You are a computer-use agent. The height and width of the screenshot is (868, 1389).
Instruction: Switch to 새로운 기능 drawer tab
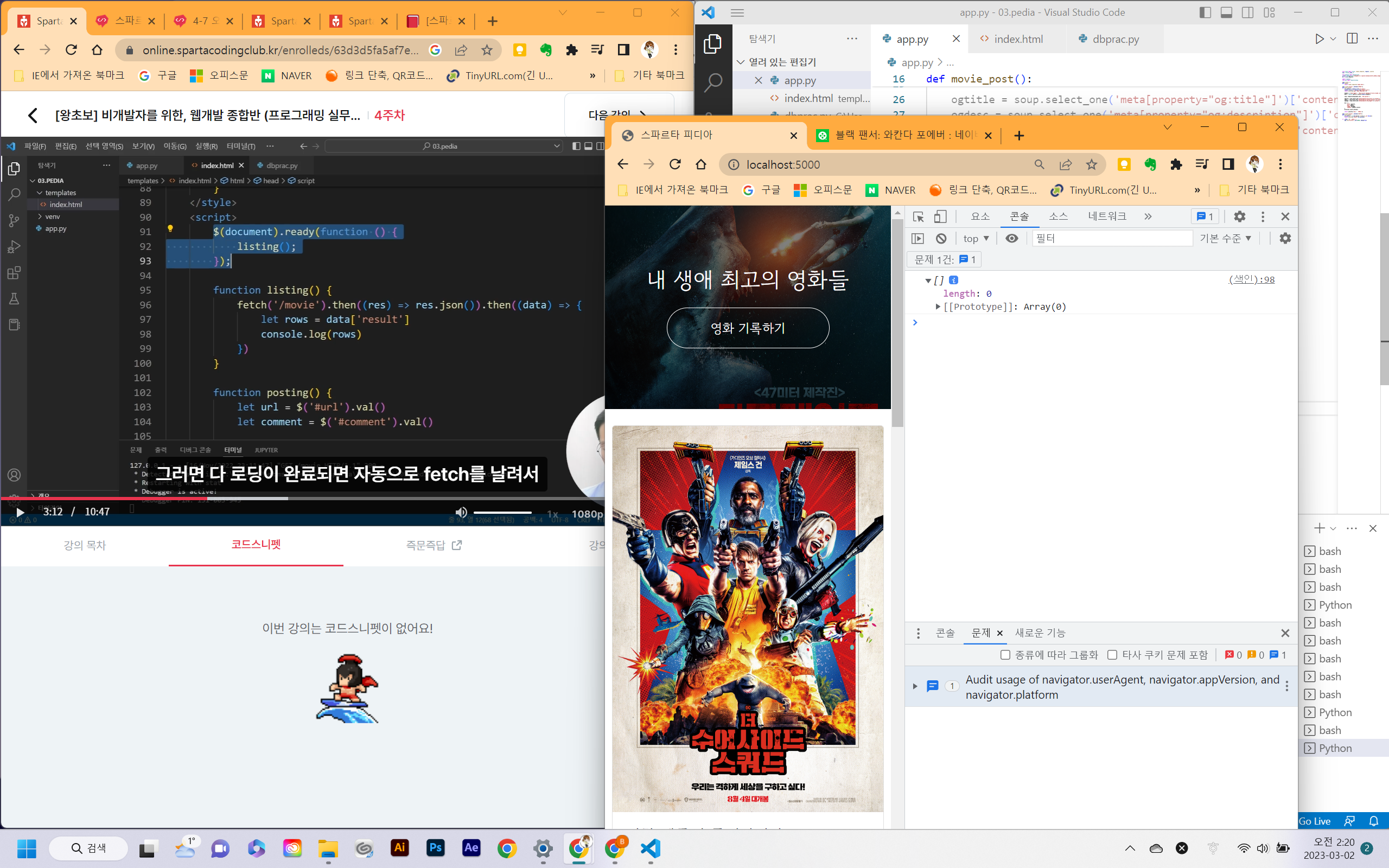tap(1040, 633)
